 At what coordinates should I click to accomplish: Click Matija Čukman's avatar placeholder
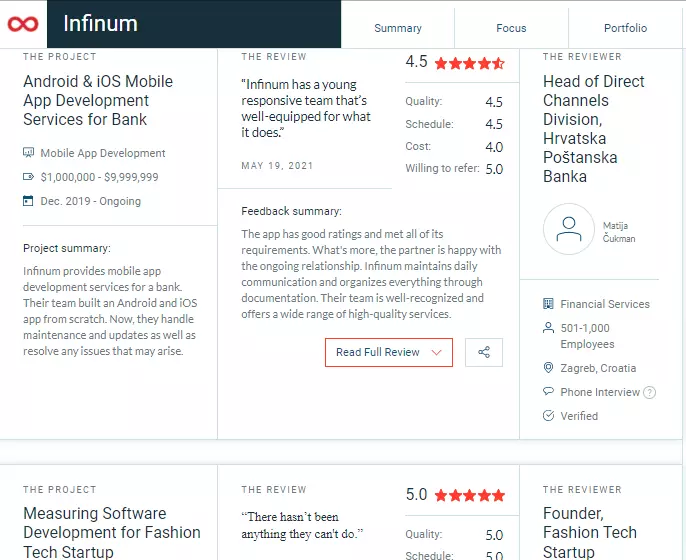click(x=568, y=229)
